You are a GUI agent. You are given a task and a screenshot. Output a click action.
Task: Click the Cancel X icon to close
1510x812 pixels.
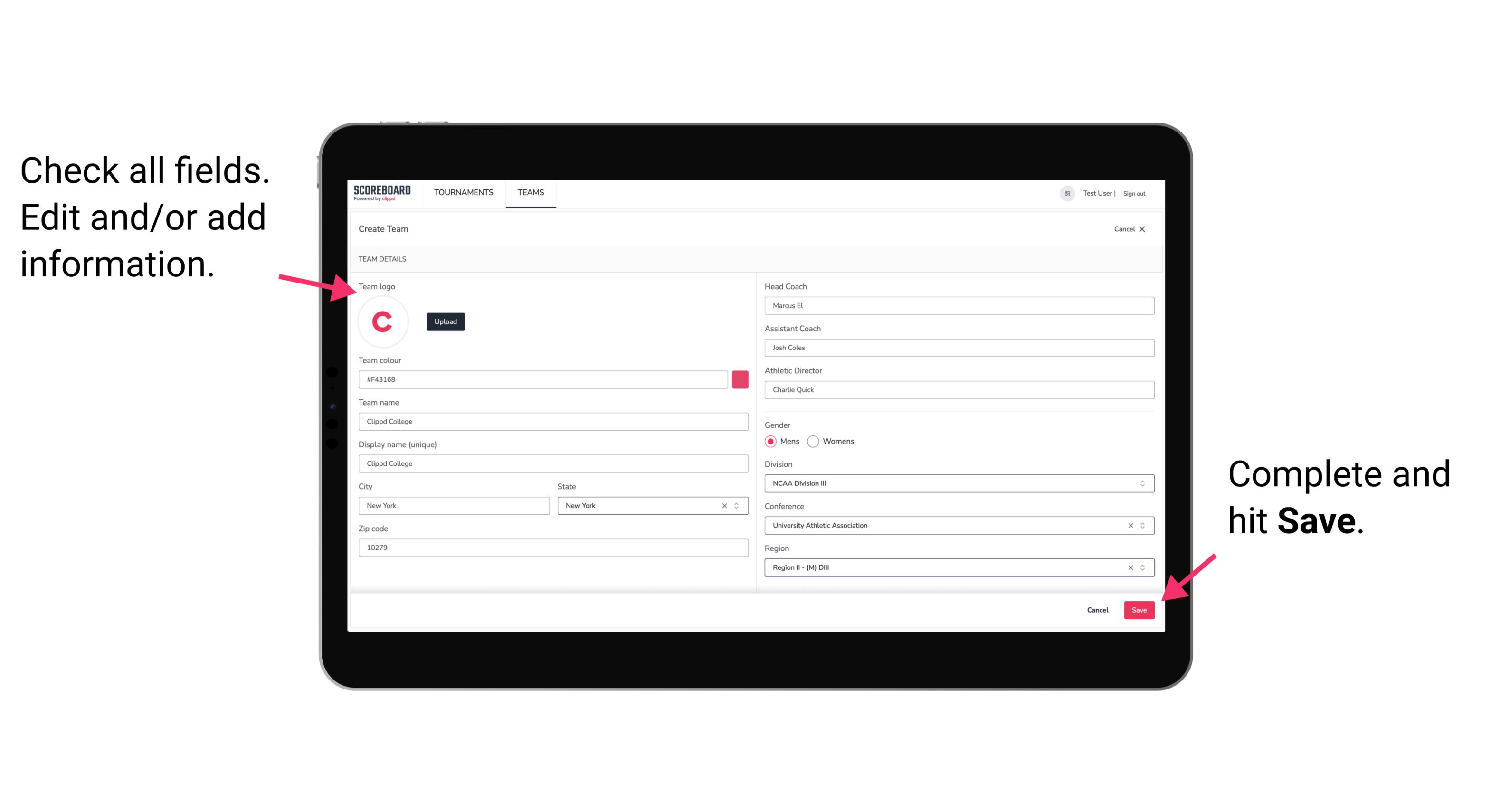(1143, 229)
